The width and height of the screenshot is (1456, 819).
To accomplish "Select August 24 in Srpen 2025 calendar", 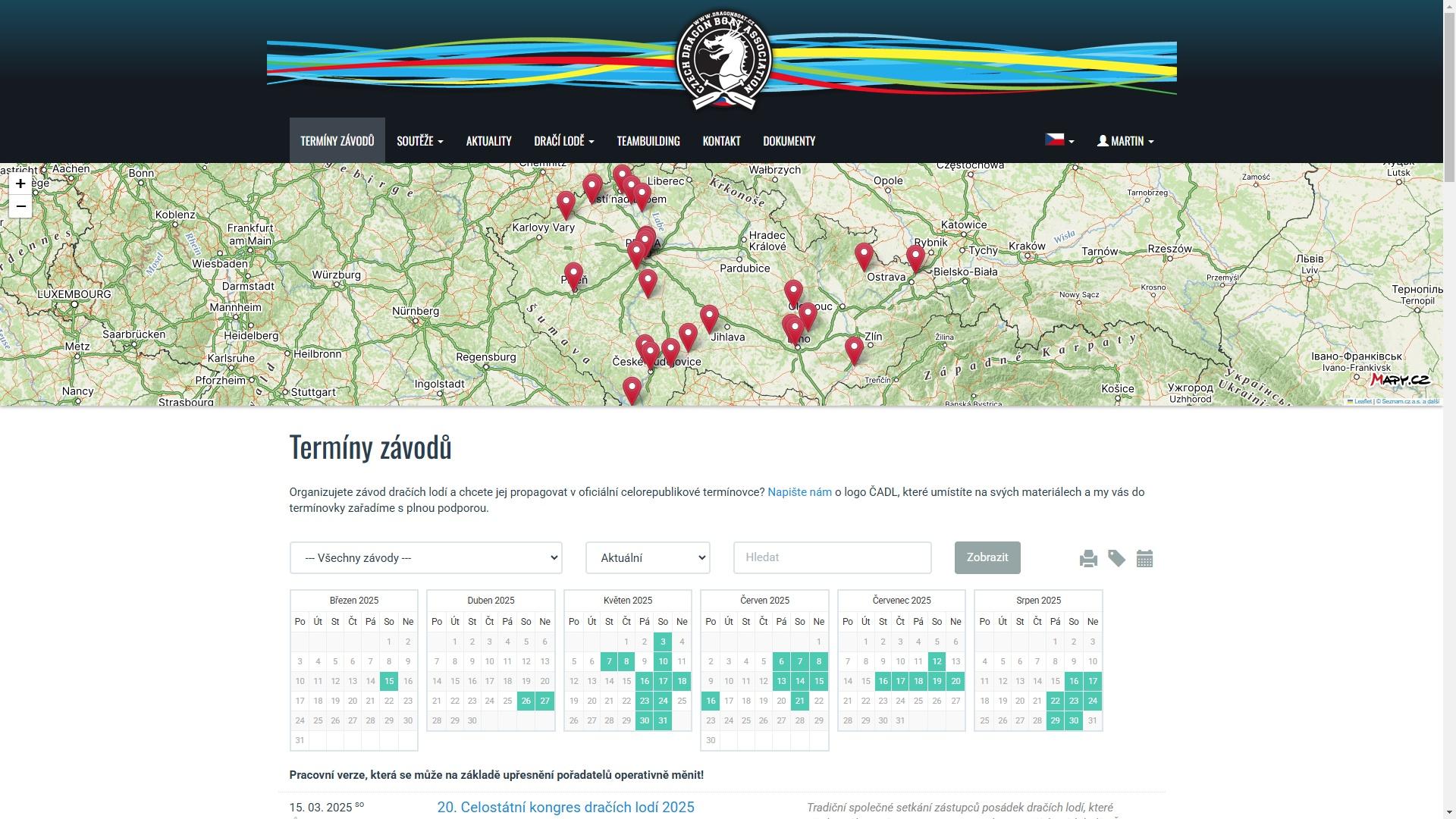I will pos(1092,701).
